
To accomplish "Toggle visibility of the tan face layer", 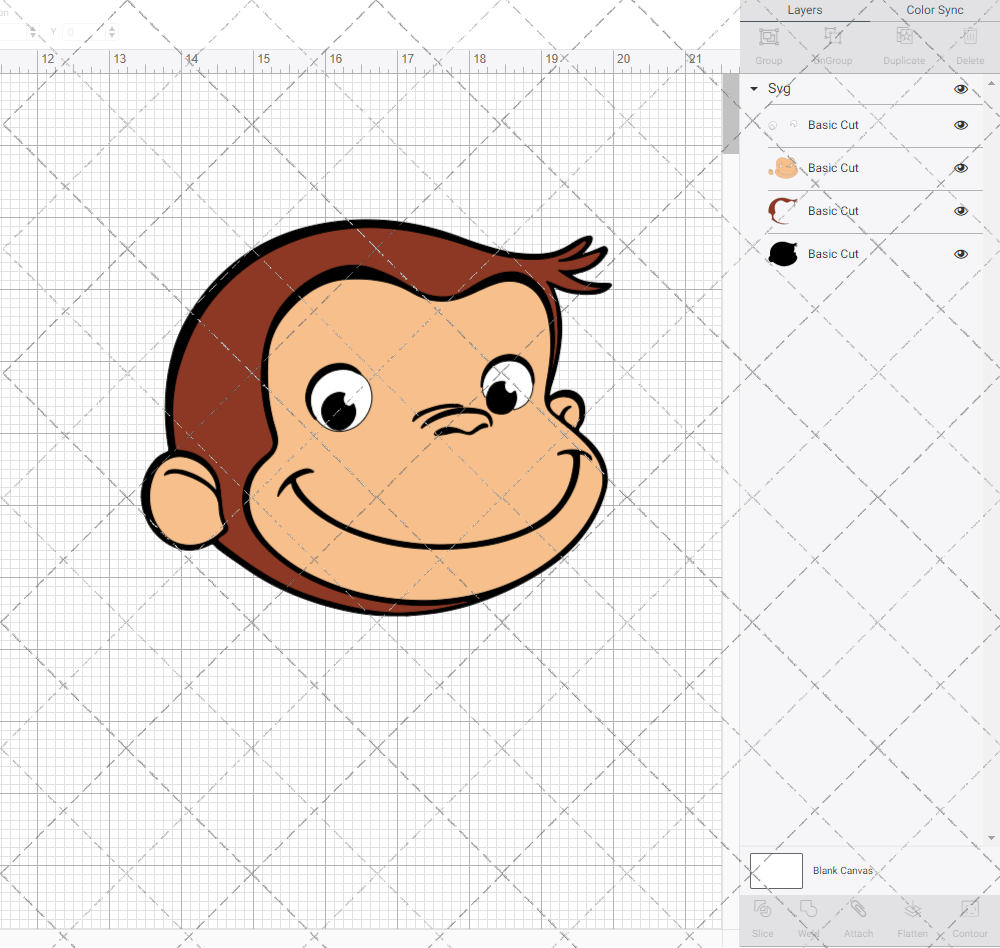I will pyautogui.click(x=961, y=168).
